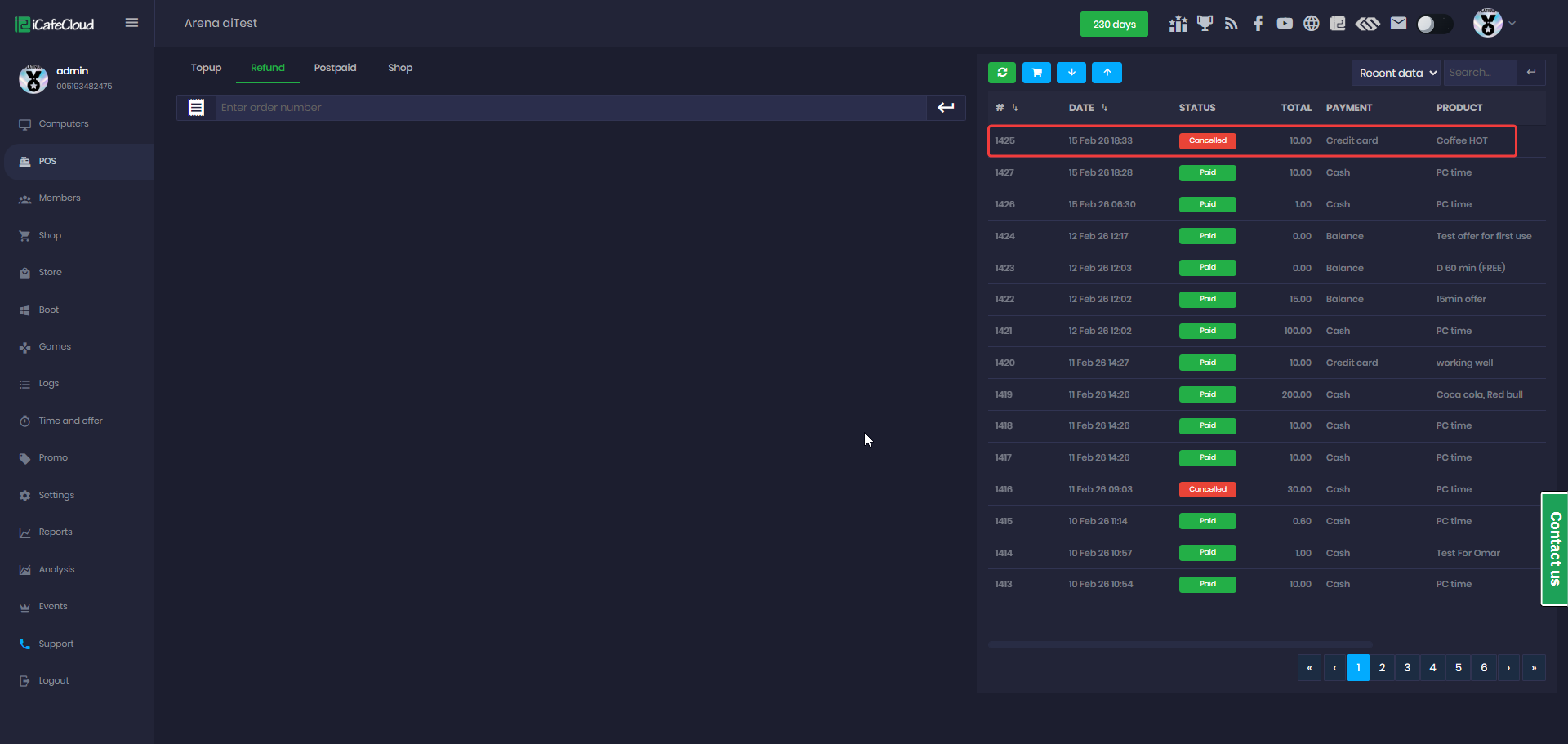This screenshot has width=1568, height=744.
Task: Submit the search with enter arrow
Action: coord(1531,73)
